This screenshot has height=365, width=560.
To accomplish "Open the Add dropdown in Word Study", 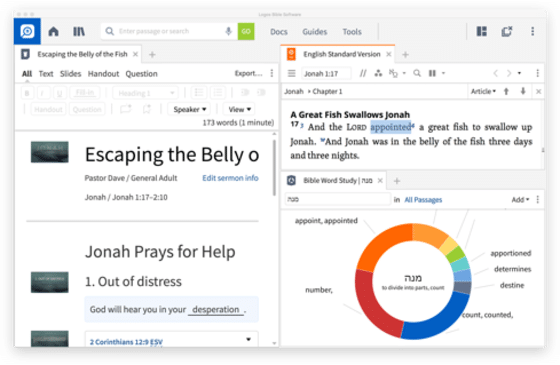I will [x=520, y=200].
